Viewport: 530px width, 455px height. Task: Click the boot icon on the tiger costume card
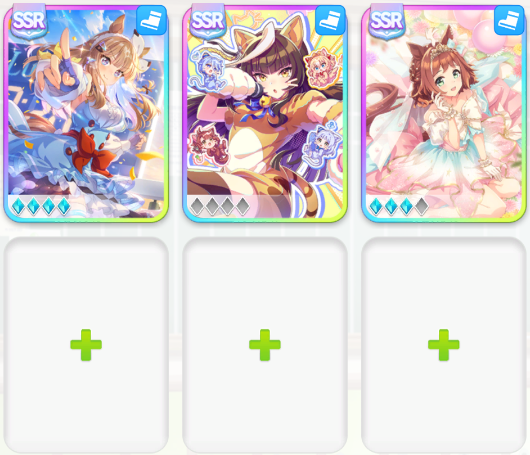pos(330,20)
